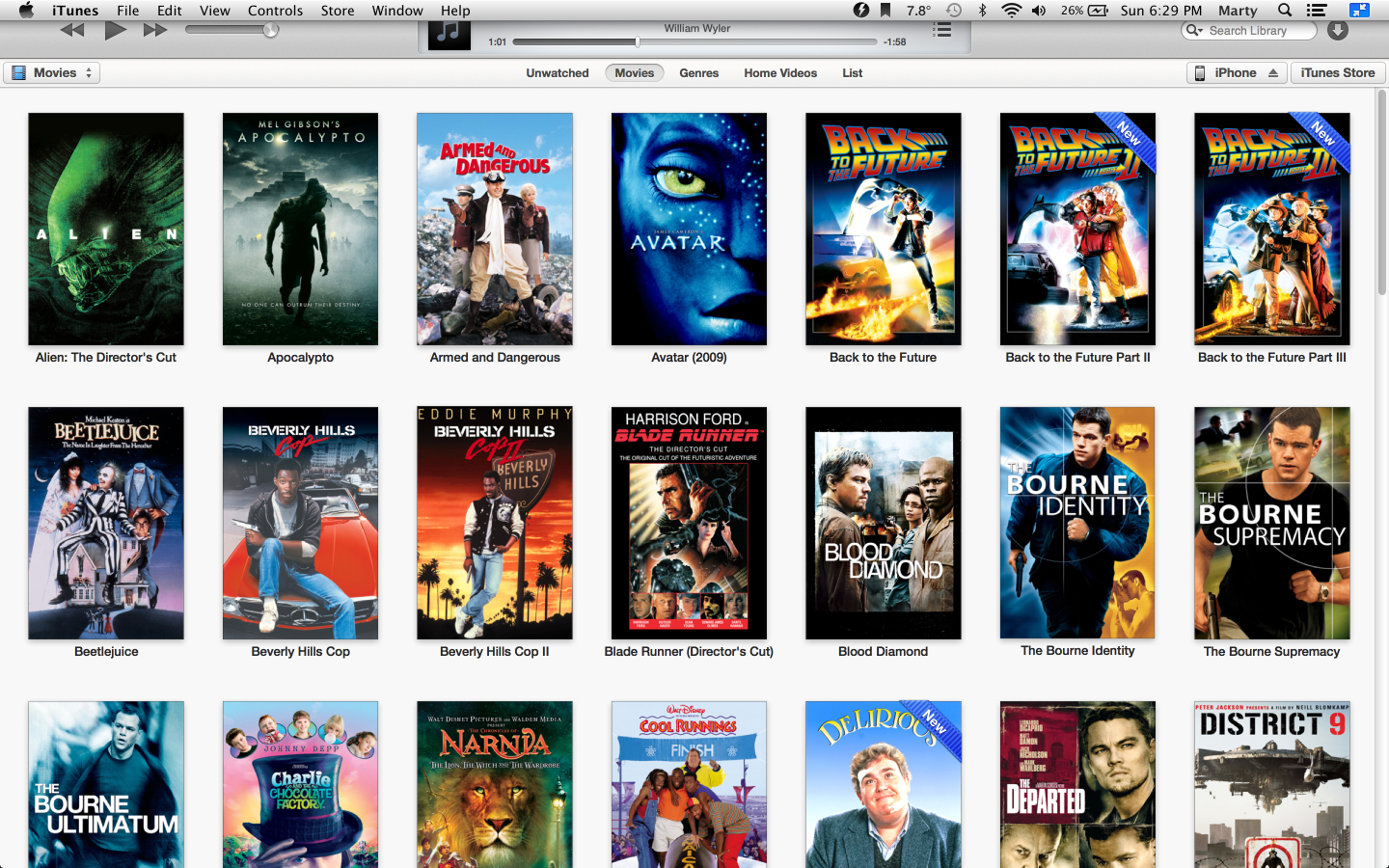This screenshot has width=1389, height=868.
Task: Select the Beverly Hills Cop poster
Action: (300, 523)
